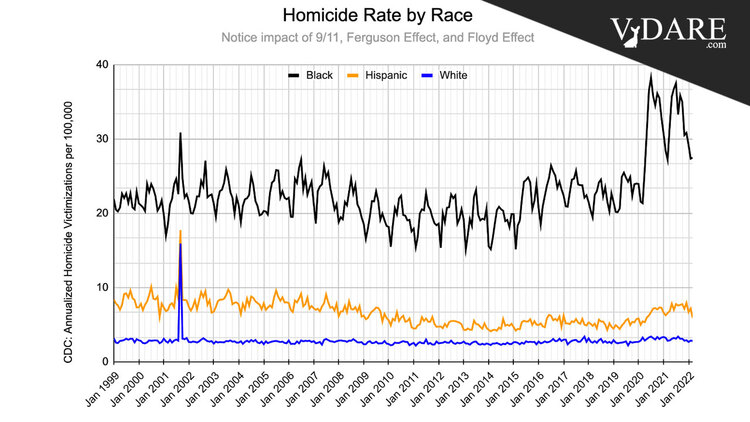Click the 'Jan 2010' x-axis label

point(377,388)
